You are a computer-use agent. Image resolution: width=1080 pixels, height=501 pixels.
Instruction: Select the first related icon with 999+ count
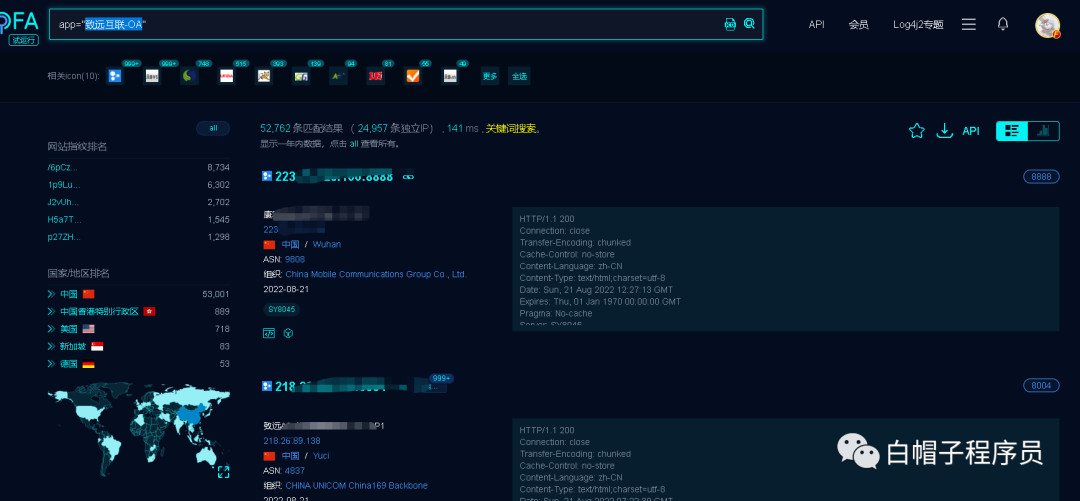tap(115, 76)
